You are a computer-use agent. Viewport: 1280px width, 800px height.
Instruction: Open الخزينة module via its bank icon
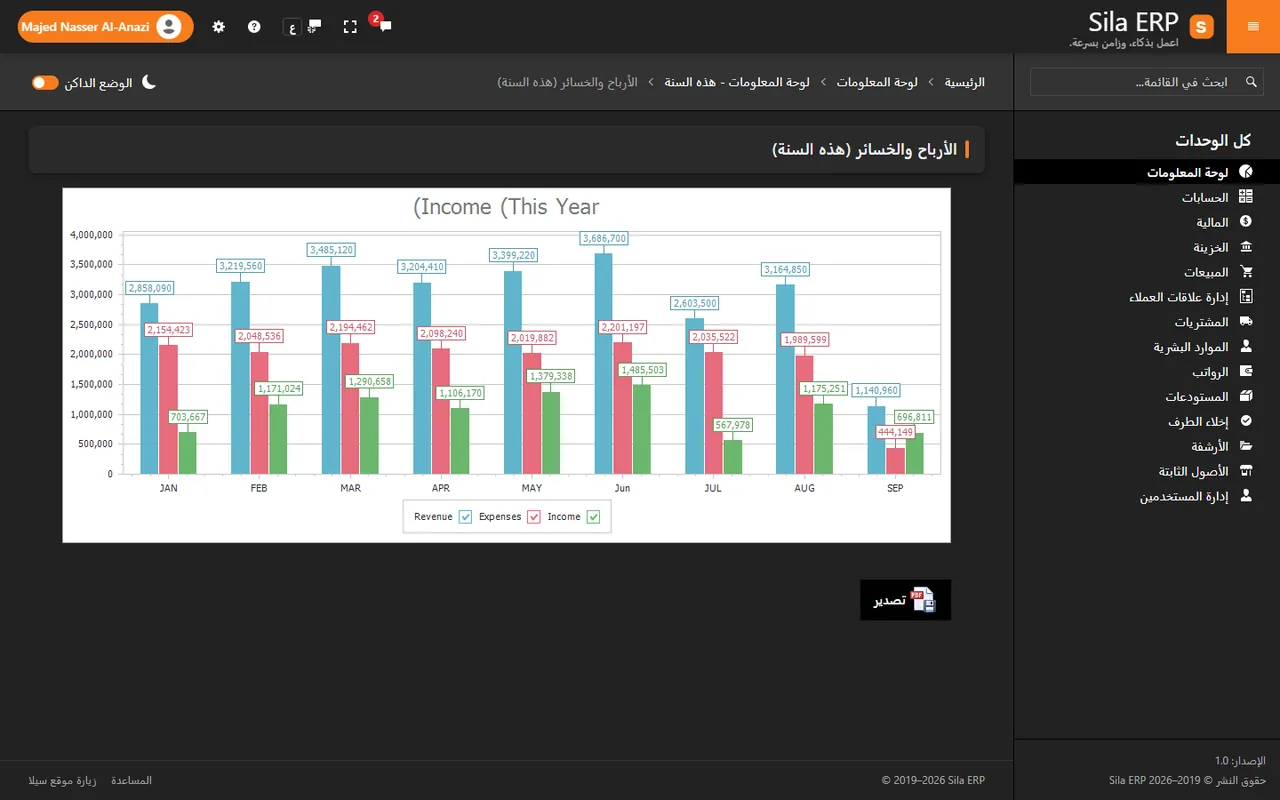[x=1246, y=247]
